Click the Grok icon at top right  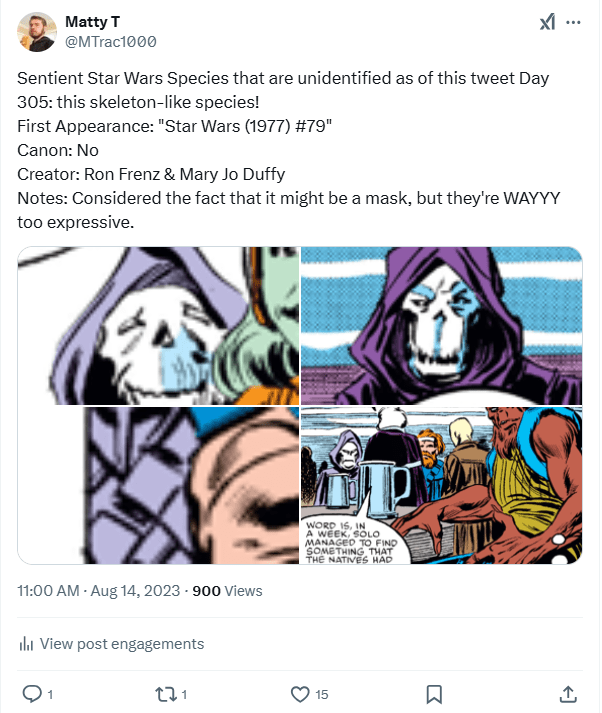pos(547,23)
